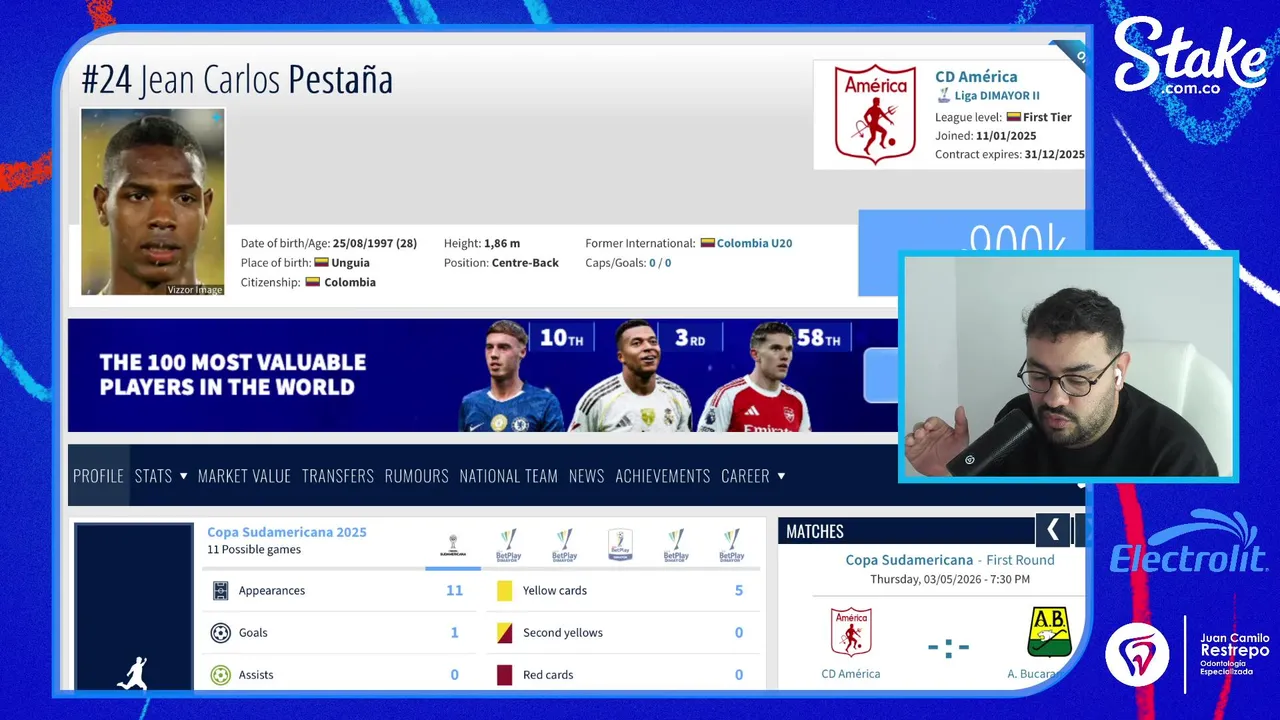1280x720 pixels.
Task: Select the shield-shaped BetPlay league badge
Action: pyautogui.click(x=620, y=545)
